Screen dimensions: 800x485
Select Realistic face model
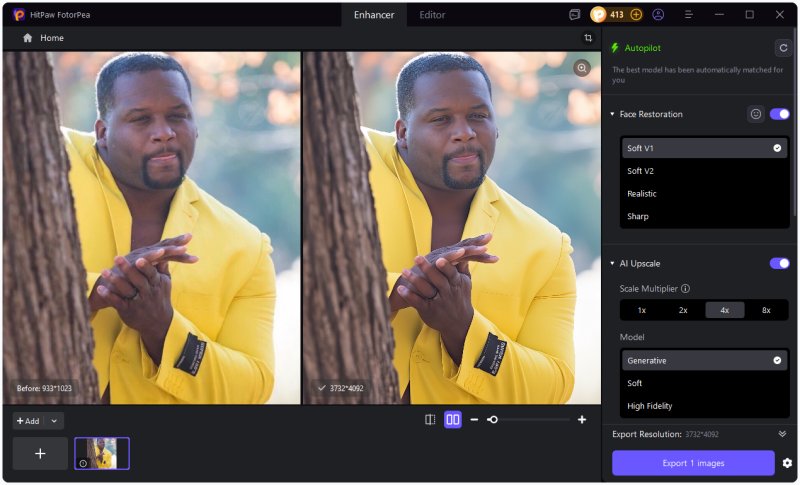pos(704,194)
